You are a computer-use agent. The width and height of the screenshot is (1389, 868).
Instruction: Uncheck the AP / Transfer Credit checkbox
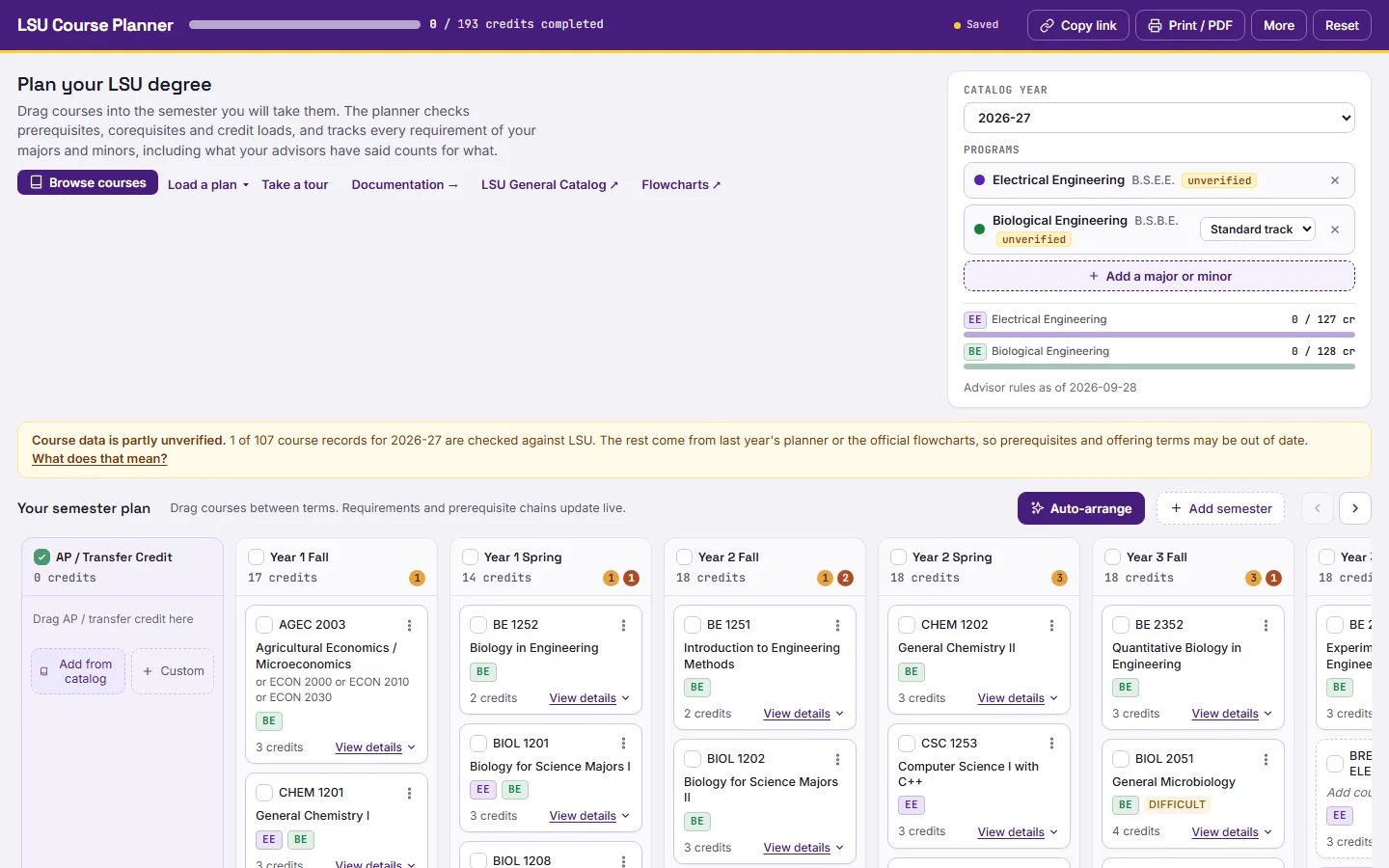point(41,557)
